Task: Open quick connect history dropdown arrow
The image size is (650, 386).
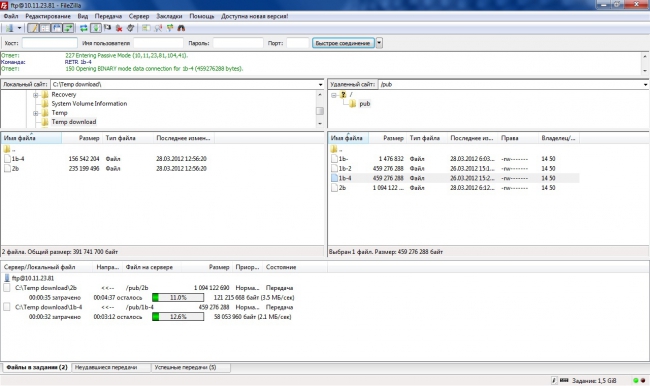Action: click(x=379, y=43)
